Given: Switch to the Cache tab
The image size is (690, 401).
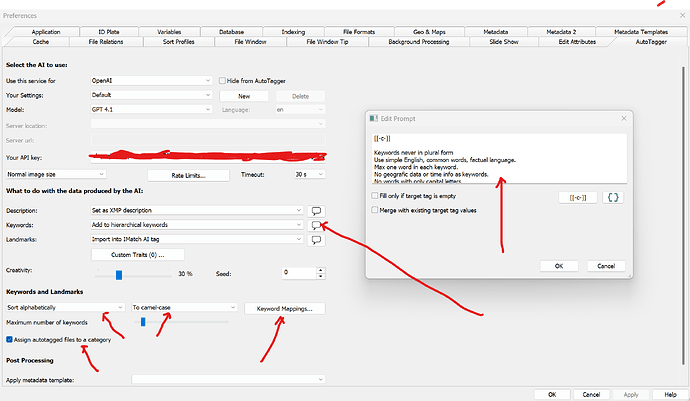Looking at the screenshot, I should point(40,42).
